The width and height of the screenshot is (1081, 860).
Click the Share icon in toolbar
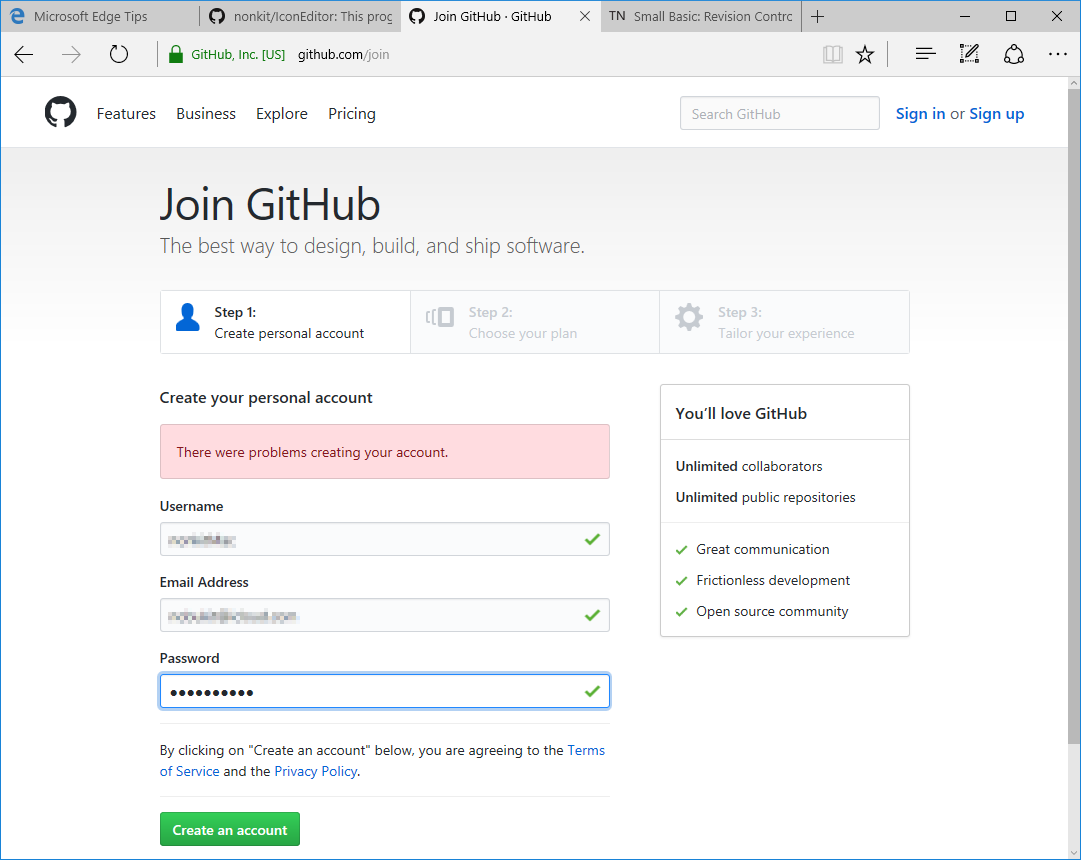point(1013,54)
